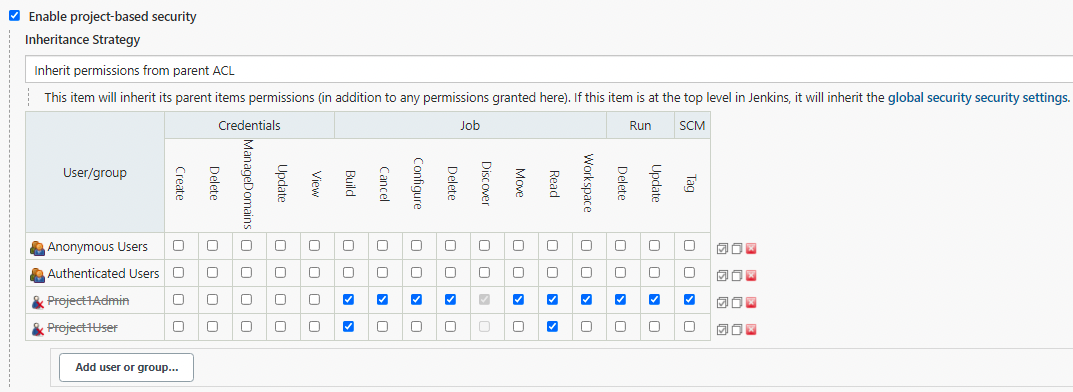
Task: Remove the Anonymous Users row with red X
Action: coord(751,248)
